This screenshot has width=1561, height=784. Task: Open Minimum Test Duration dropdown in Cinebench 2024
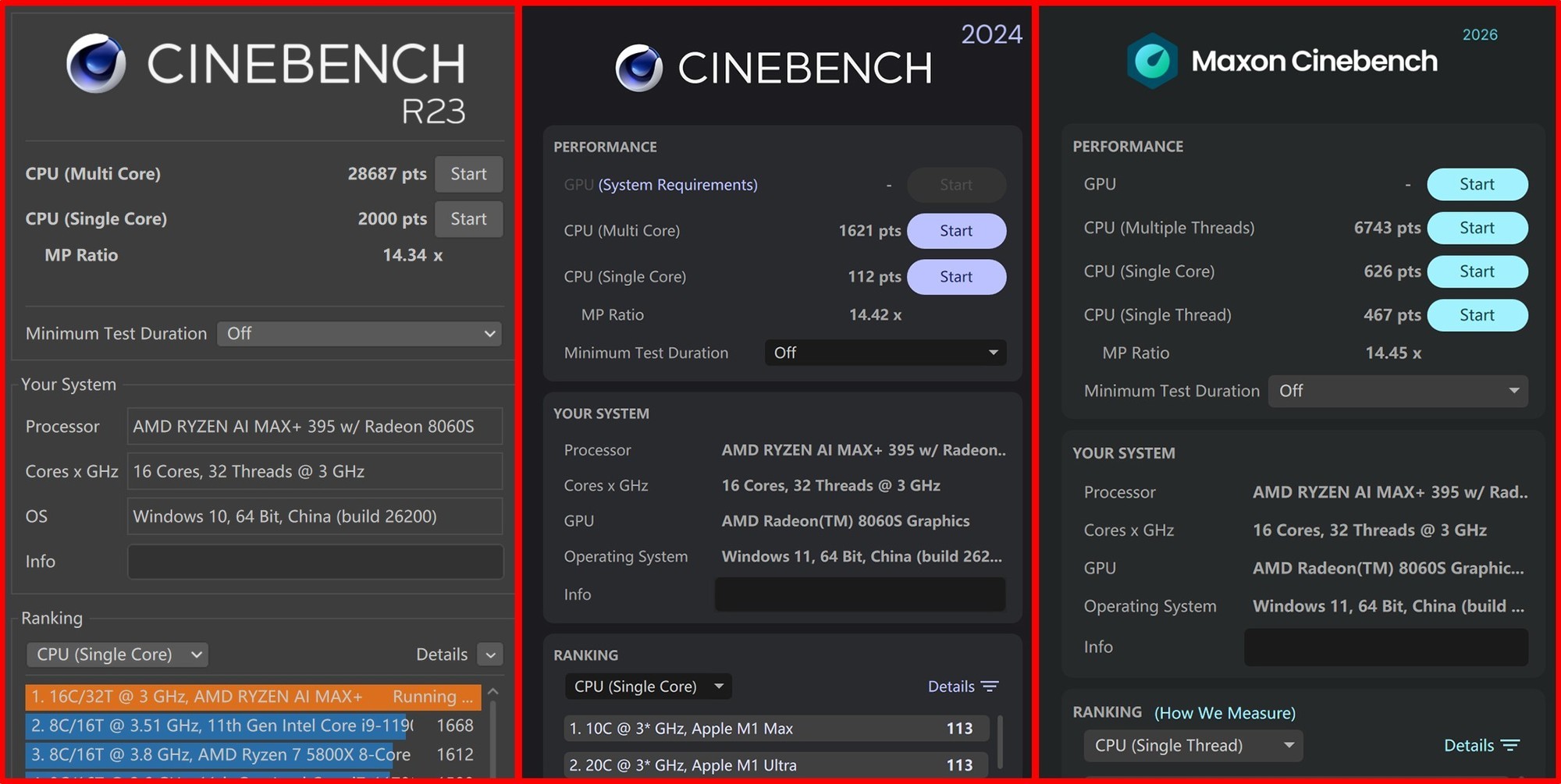click(x=884, y=353)
